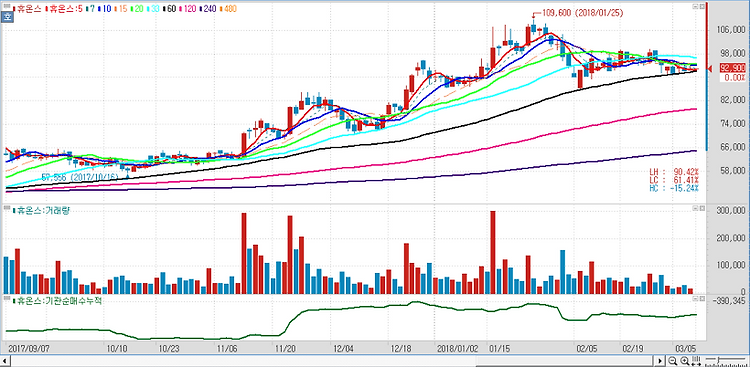Click the 10/23 date axis label
This screenshot has width=750, height=367.
tap(168, 348)
